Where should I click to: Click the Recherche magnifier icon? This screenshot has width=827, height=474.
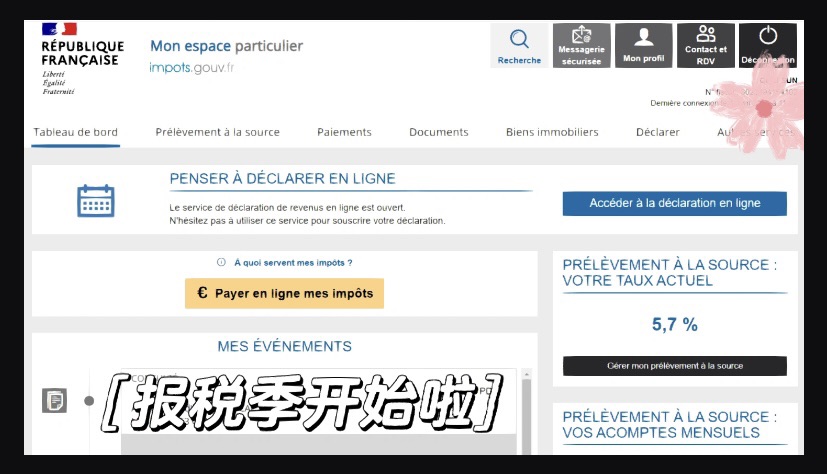tap(519, 40)
